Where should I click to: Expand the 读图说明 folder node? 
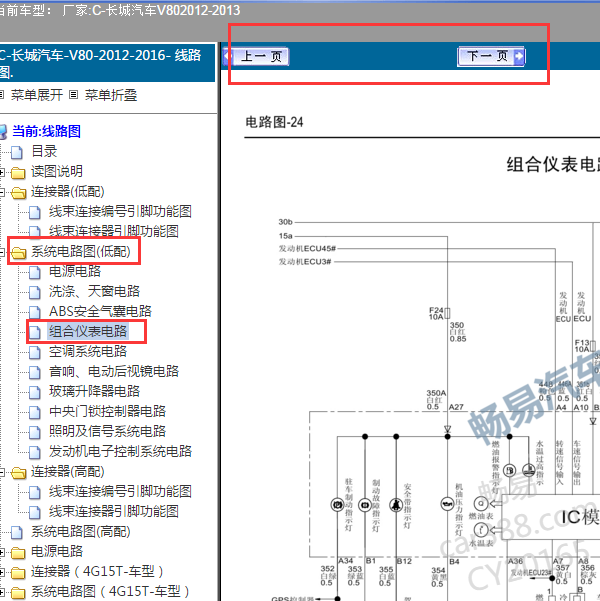[x=2, y=172]
